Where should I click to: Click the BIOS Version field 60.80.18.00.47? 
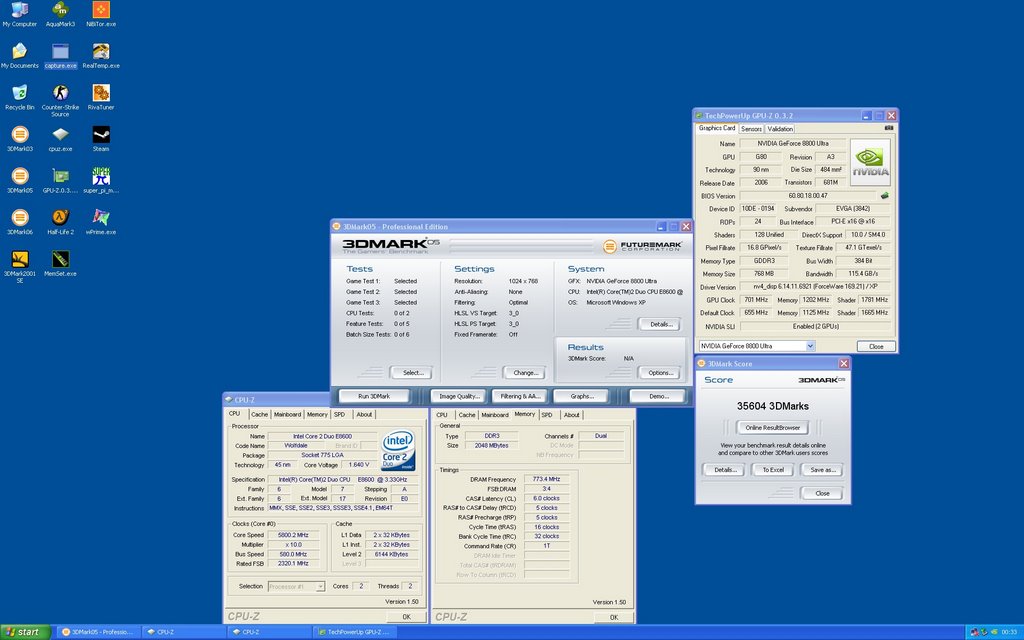coord(808,195)
